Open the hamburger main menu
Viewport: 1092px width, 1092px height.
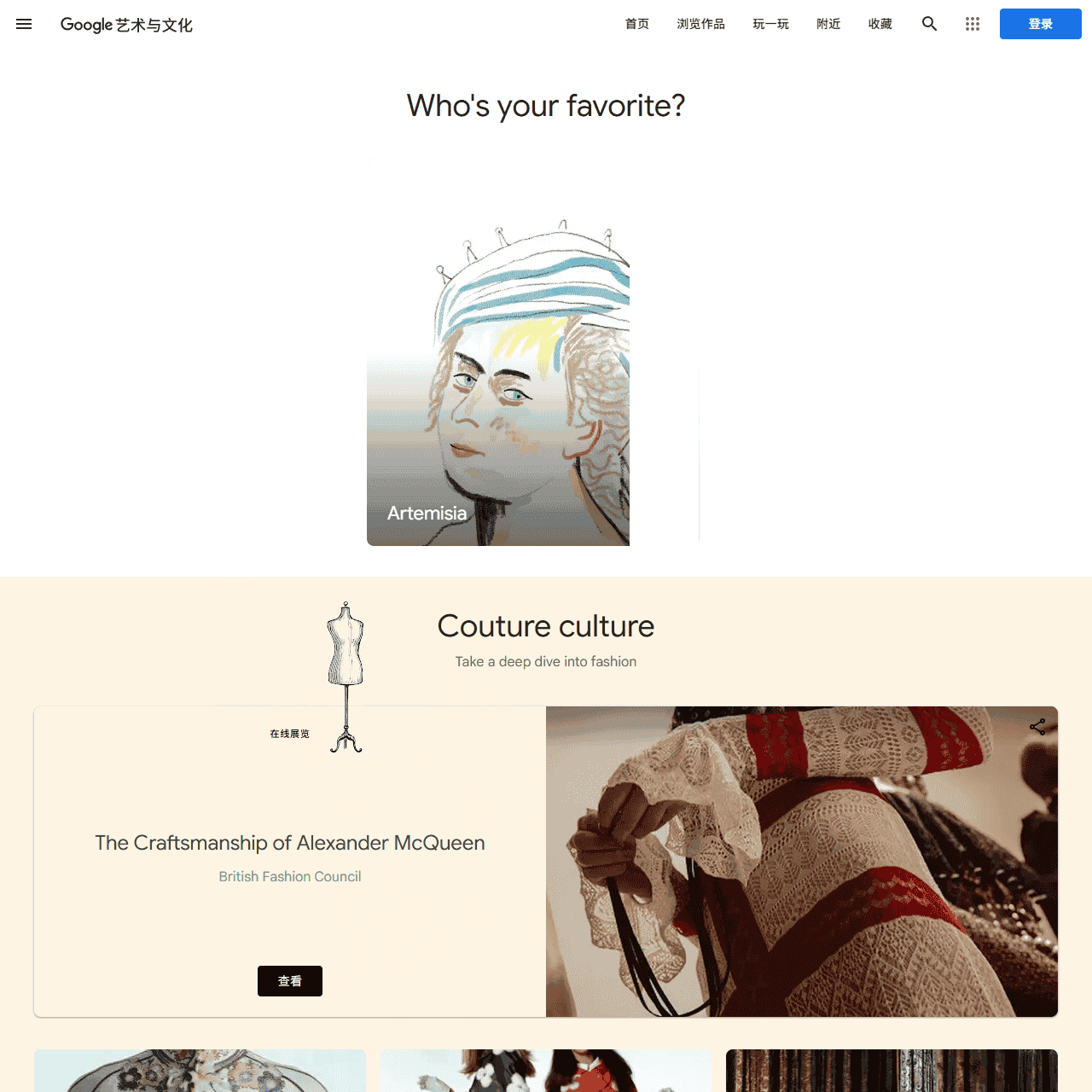[x=24, y=24]
